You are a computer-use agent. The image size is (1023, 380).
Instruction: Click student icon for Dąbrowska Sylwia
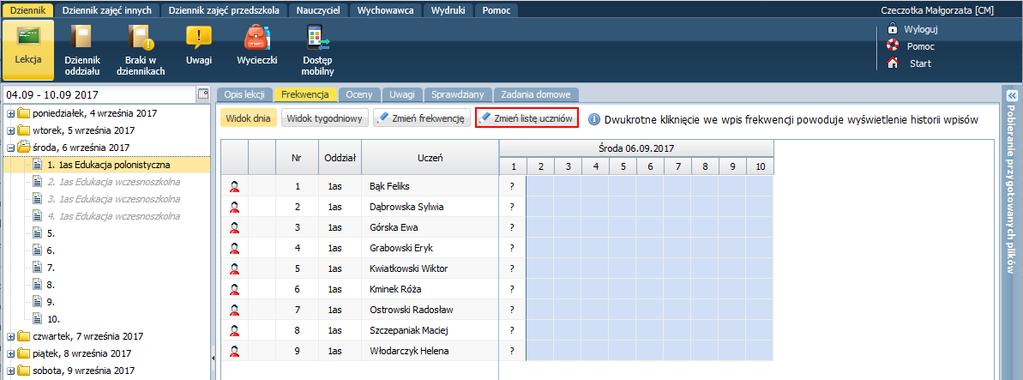click(234, 207)
